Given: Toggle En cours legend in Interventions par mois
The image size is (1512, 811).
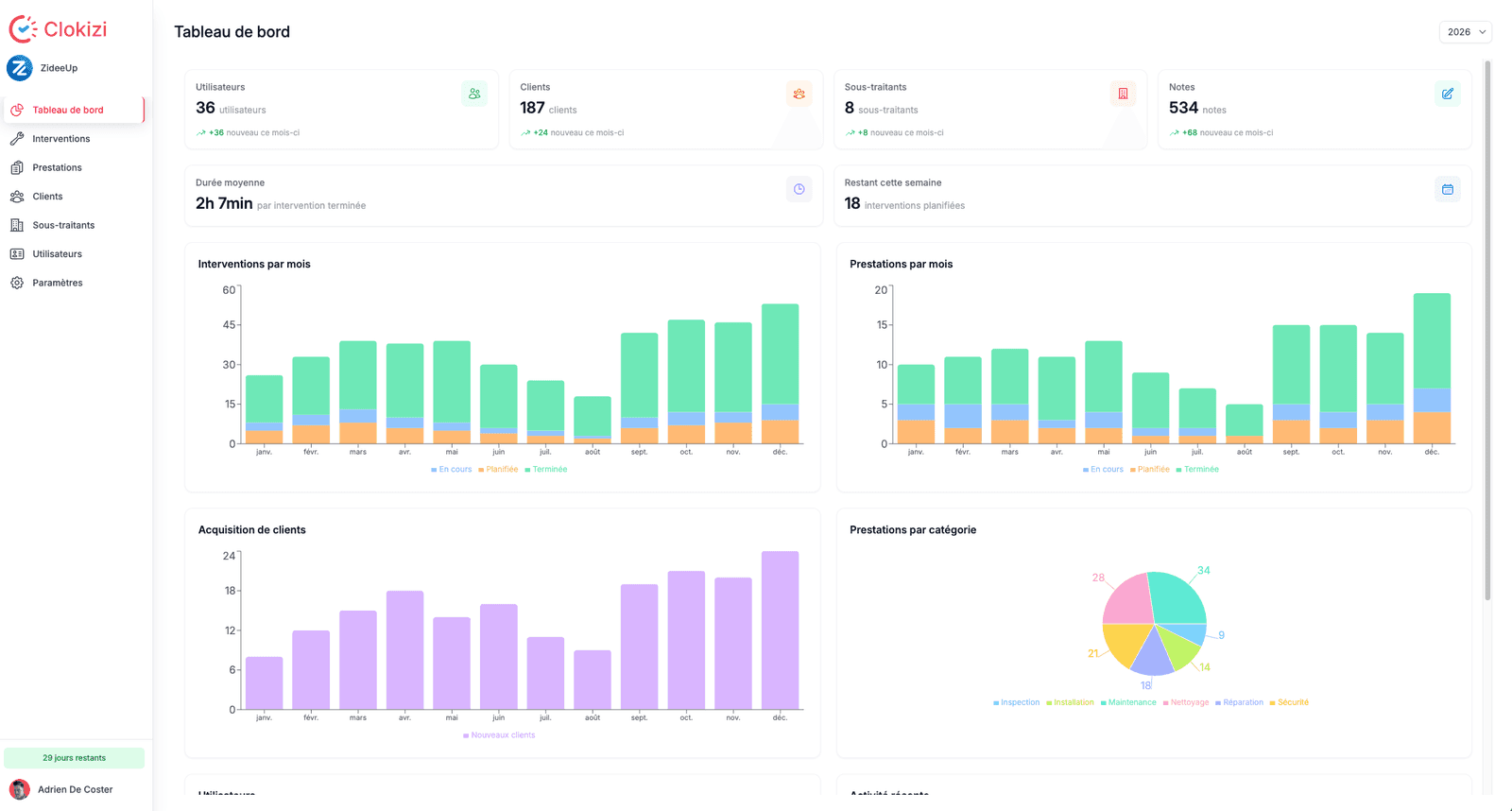Looking at the screenshot, I should point(452,470).
